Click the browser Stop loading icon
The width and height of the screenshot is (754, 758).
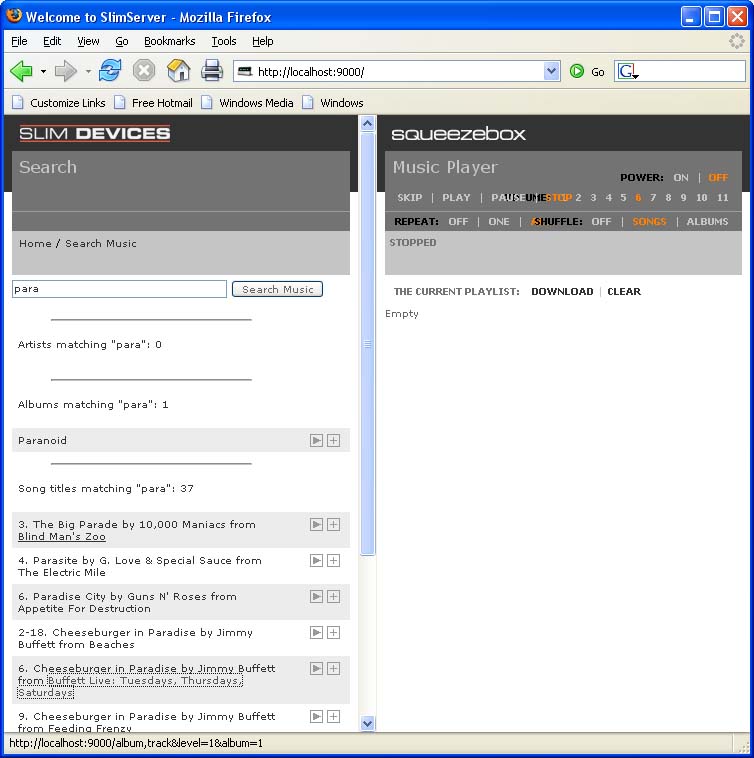click(x=144, y=71)
